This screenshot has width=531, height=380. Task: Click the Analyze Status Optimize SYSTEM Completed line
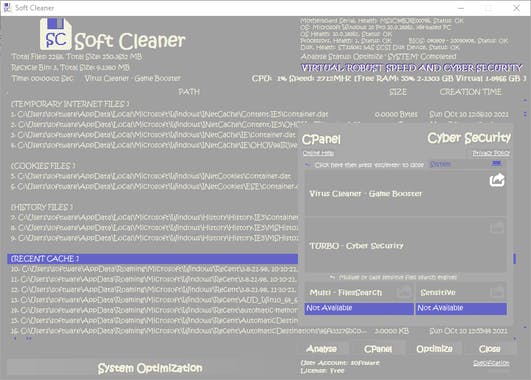click(x=378, y=57)
